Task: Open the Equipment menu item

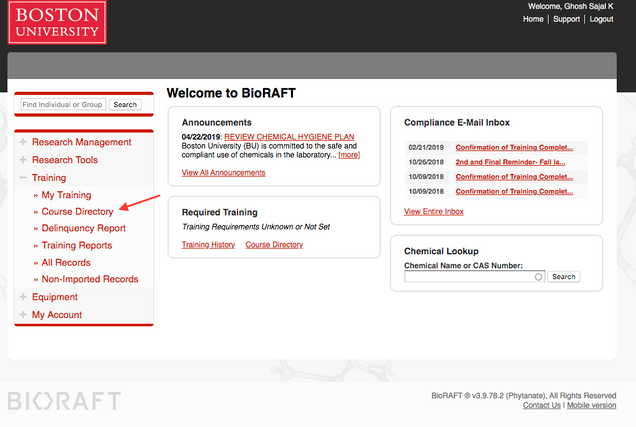Action: (55, 297)
